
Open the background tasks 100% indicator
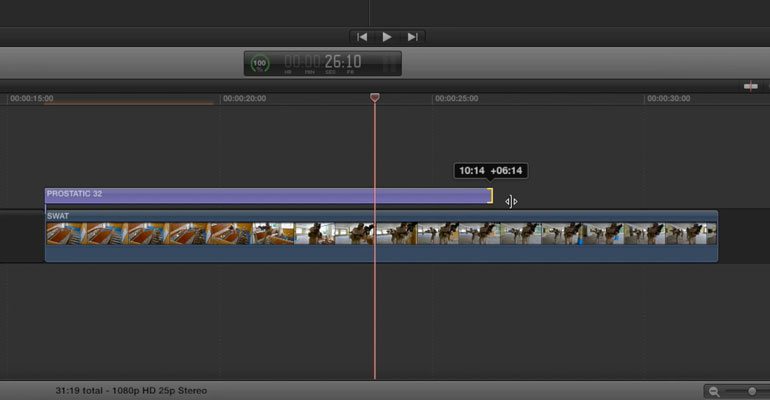tap(259, 63)
